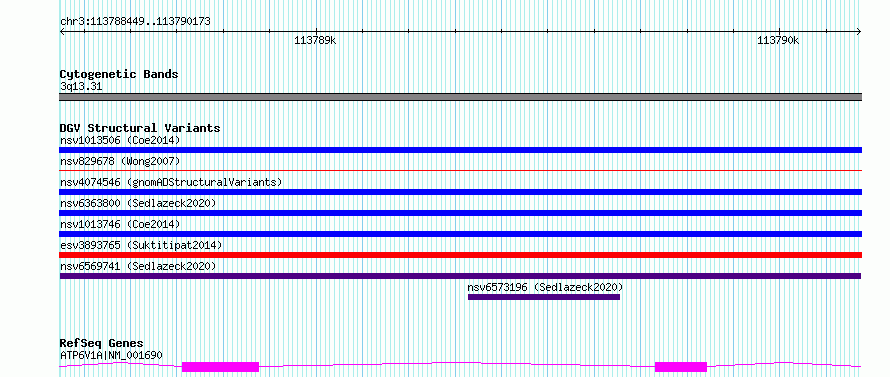Select the red bar under esv3893765
The height and width of the screenshot is (377, 890).
click(460, 255)
